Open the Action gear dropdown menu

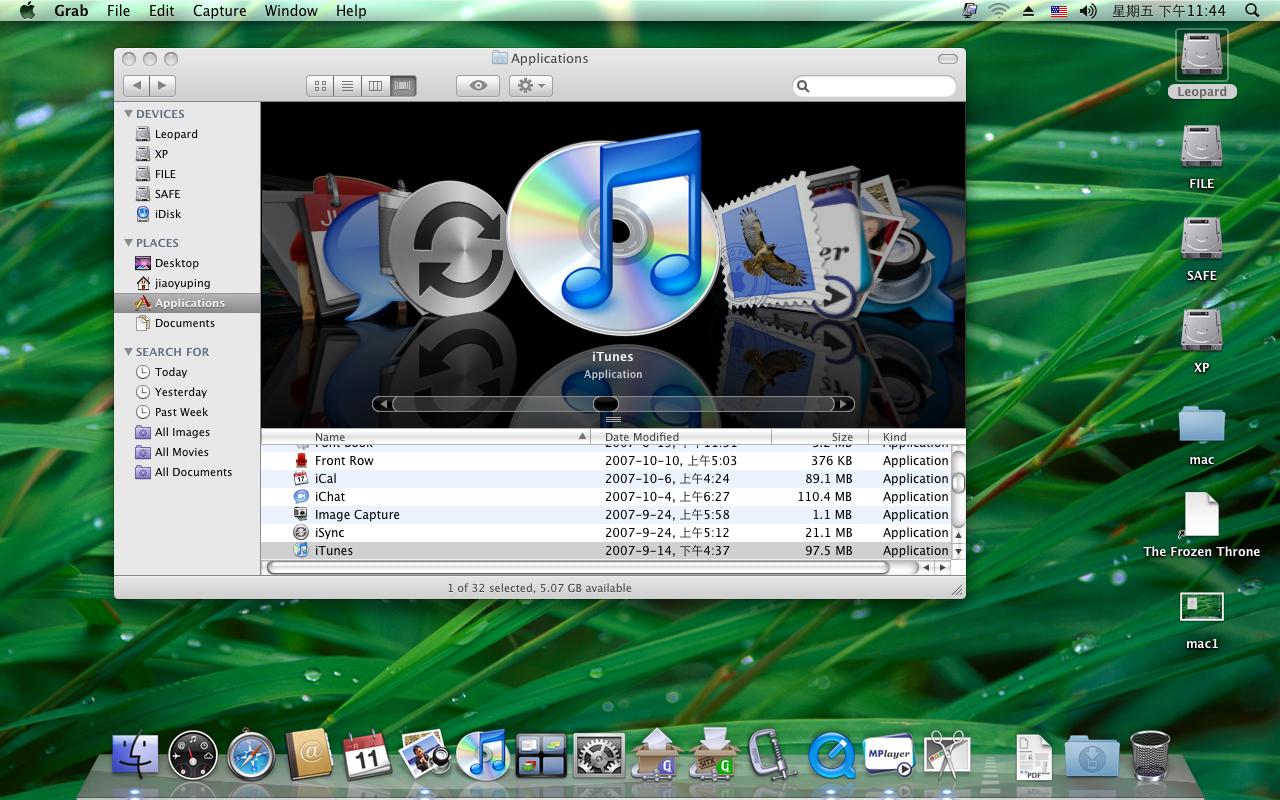click(530, 86)
